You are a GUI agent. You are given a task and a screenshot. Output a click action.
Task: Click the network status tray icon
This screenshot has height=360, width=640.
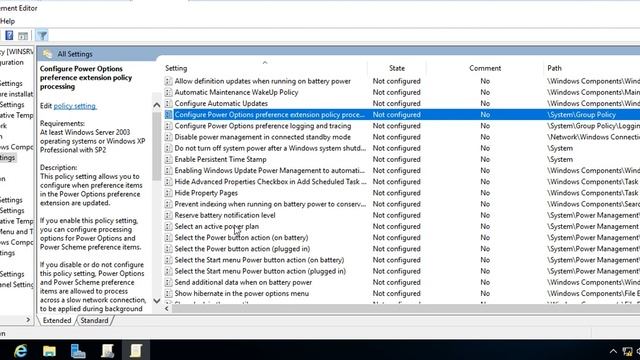point(627,351)
